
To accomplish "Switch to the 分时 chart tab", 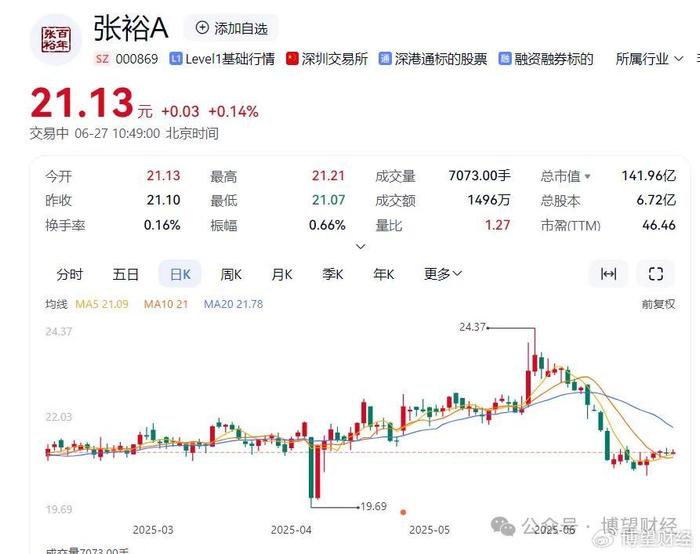I will coord(69,274).
